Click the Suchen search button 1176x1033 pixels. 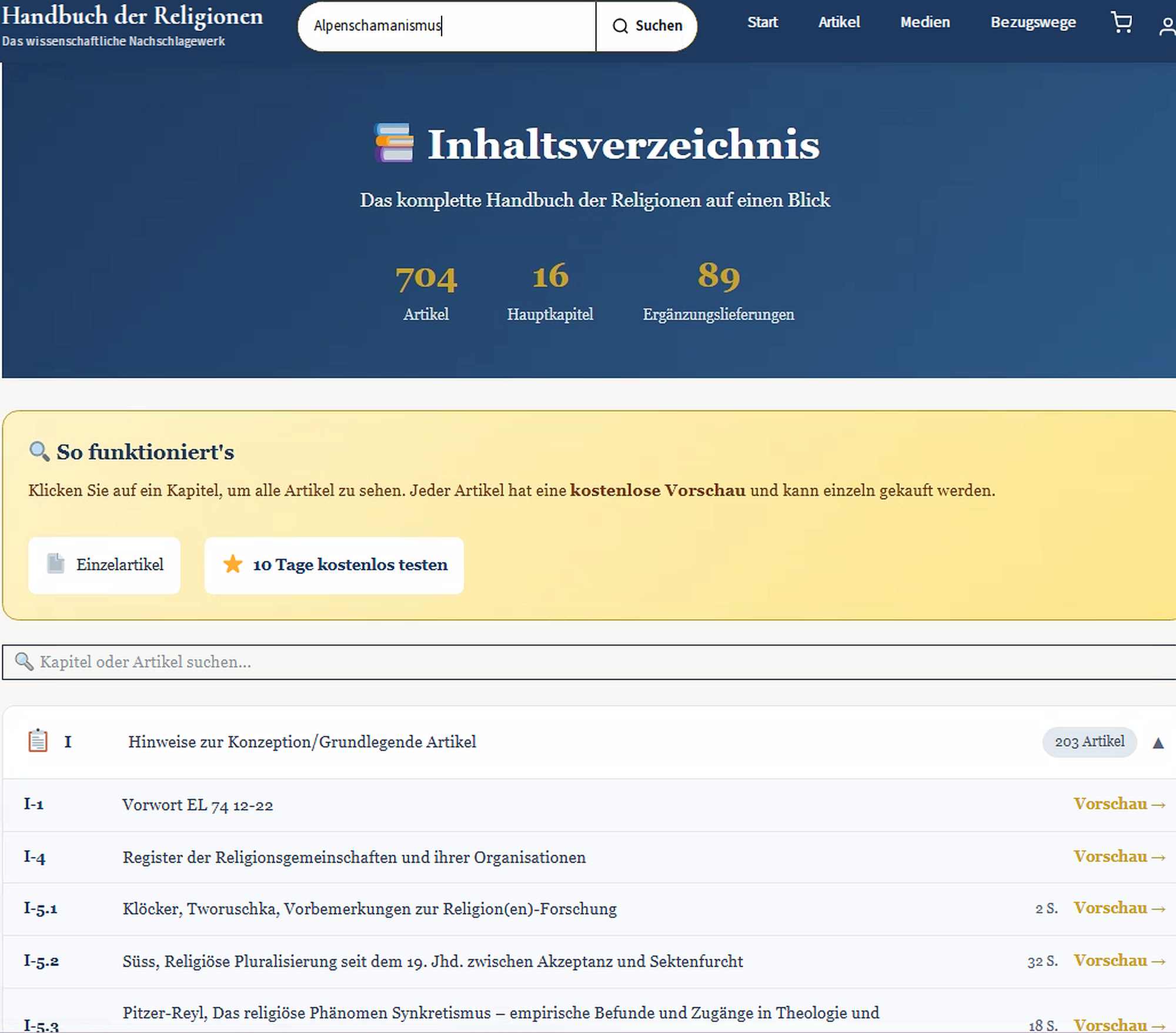[647, 26]
